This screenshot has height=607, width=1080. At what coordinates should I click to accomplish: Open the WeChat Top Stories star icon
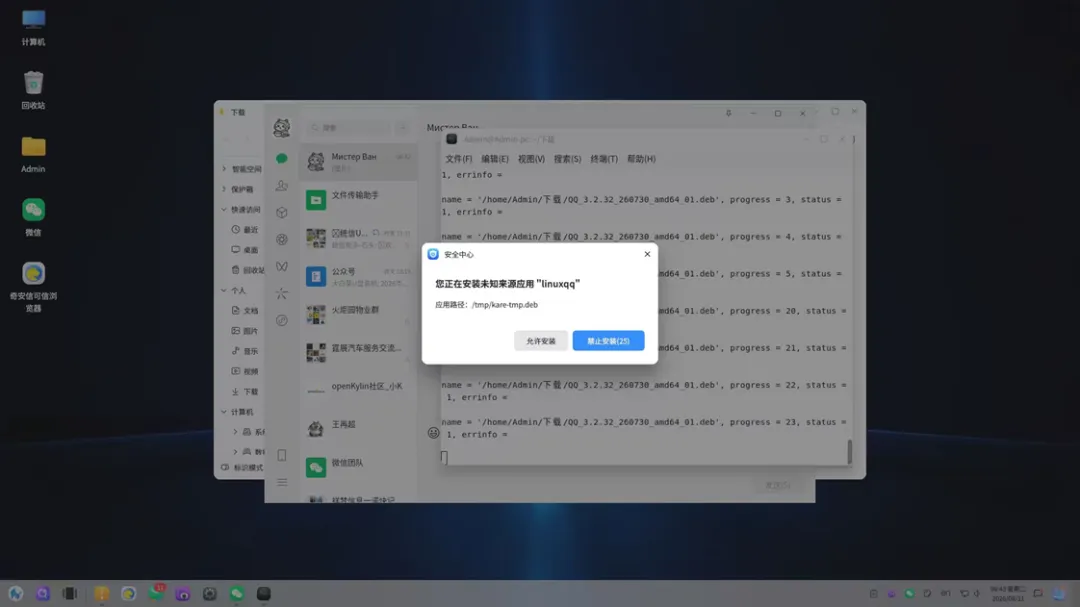coord(282,294)
